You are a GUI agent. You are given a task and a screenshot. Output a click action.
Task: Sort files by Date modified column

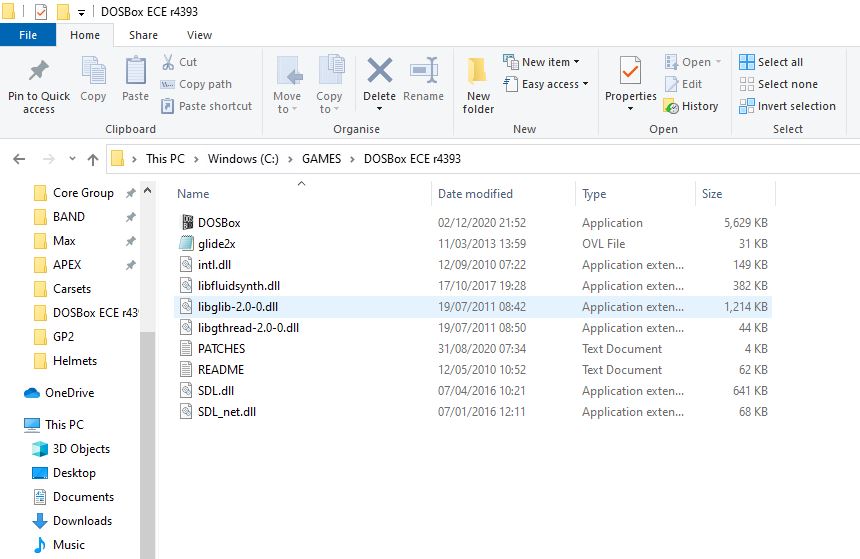tap(475, 194)
